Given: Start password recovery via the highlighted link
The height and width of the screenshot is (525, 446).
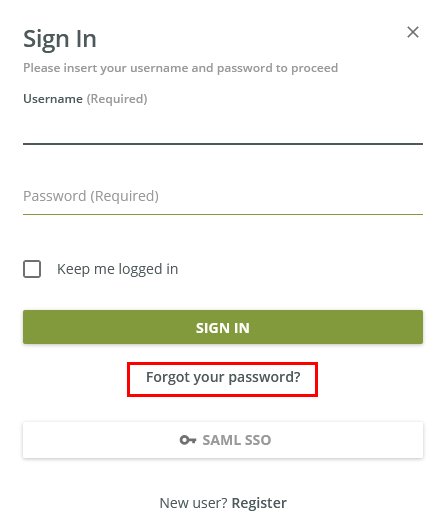Looking at the screenshot, I should click(x=223, y=377).
